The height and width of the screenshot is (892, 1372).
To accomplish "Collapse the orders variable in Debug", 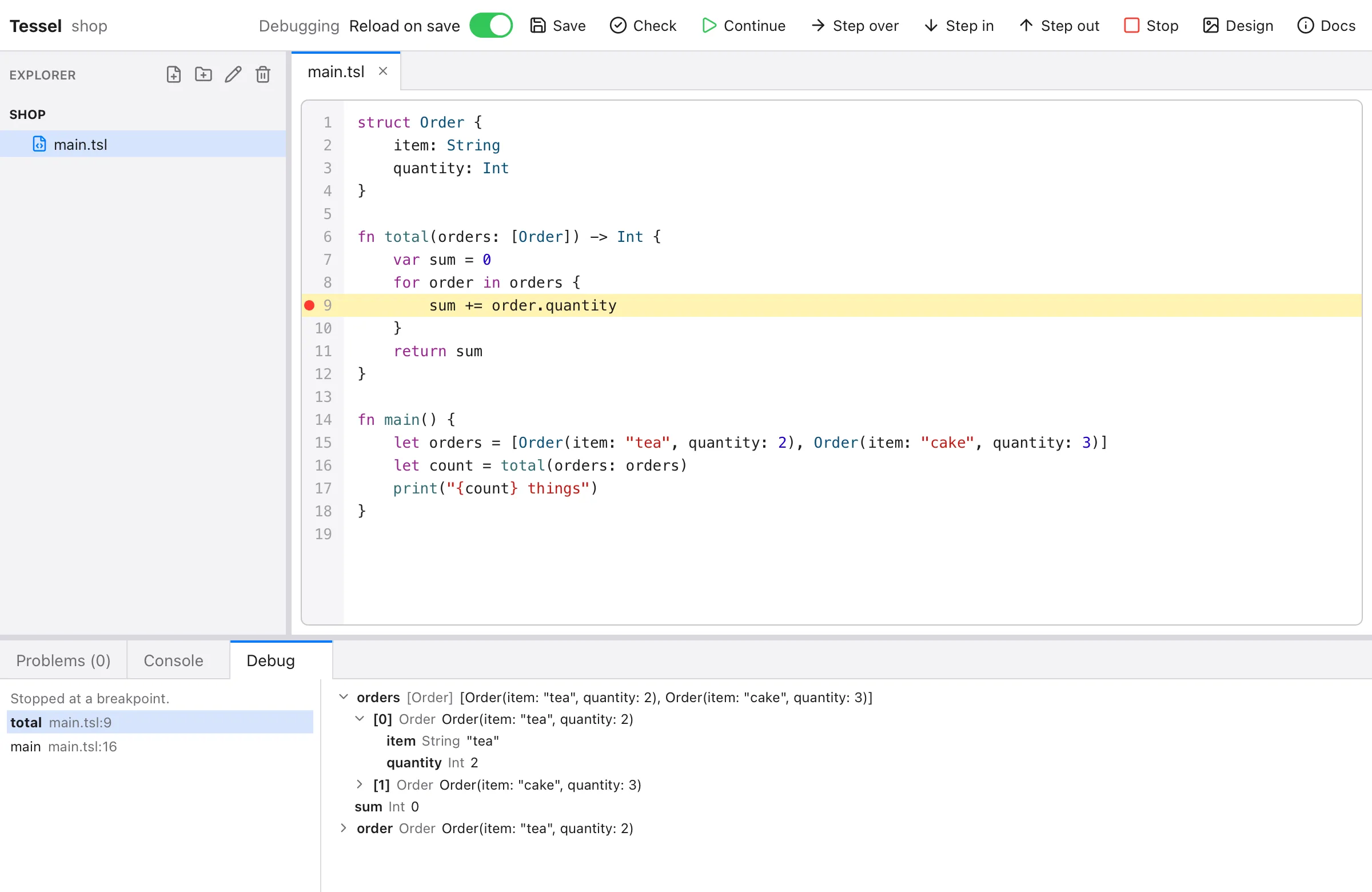I will tap(344, 697).
